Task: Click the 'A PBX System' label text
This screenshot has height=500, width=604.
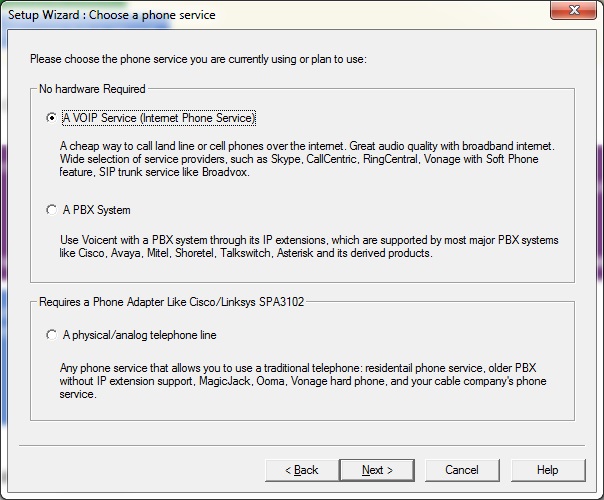Action: coord(96,210)
